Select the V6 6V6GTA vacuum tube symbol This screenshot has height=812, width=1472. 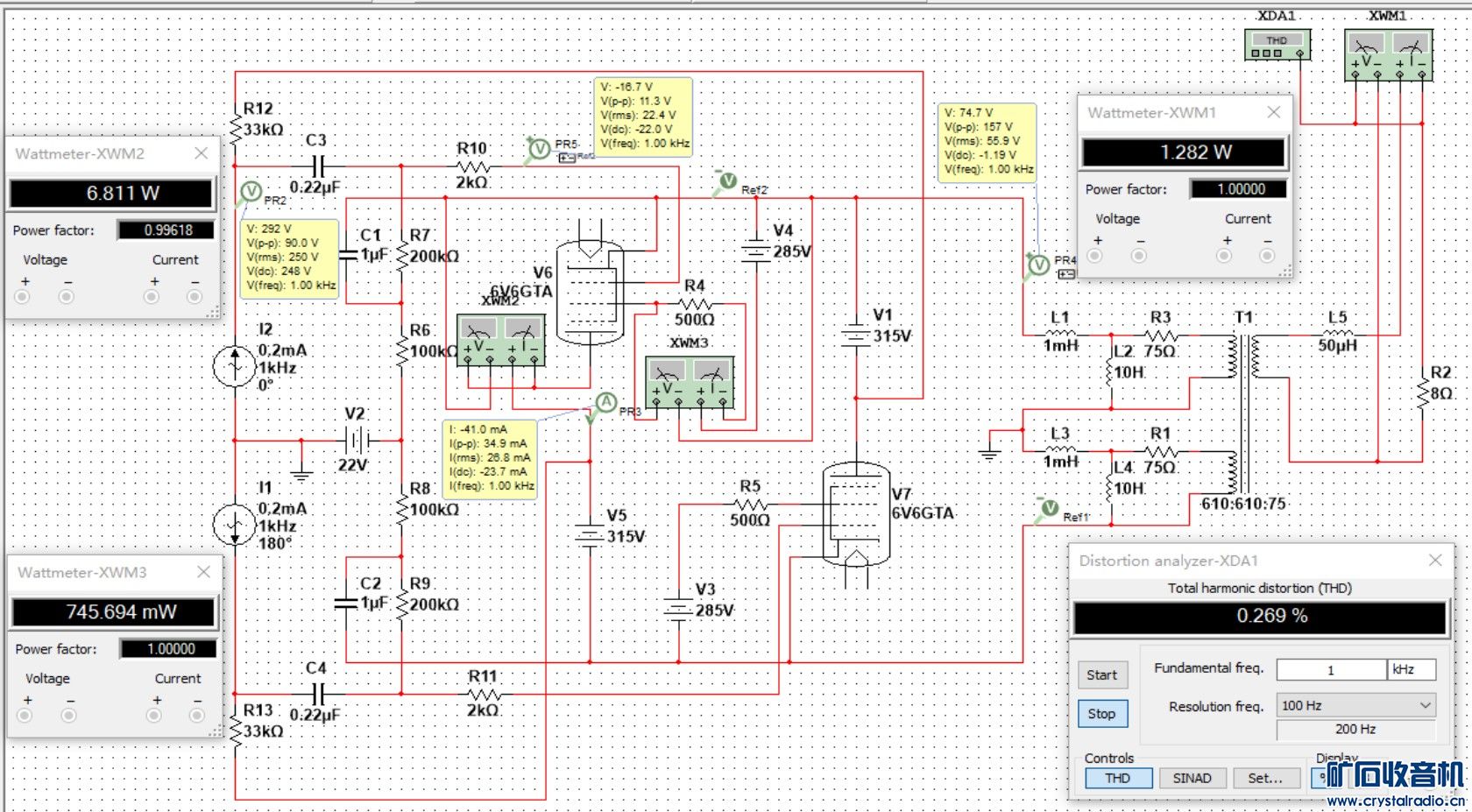coord(590,292)
